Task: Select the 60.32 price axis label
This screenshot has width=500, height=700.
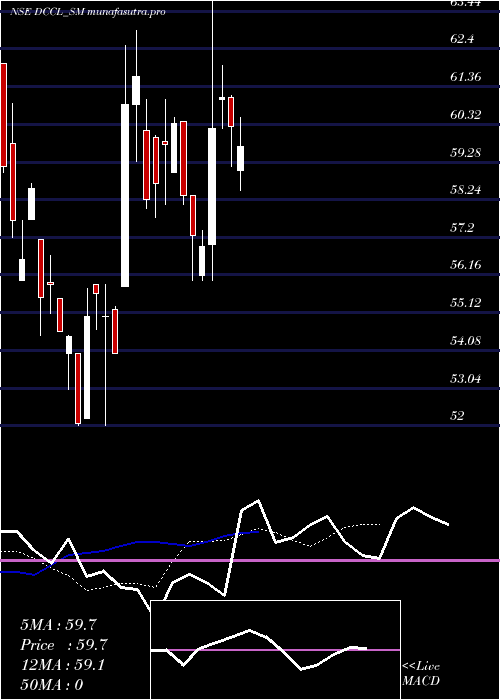Action: [466, 115]
